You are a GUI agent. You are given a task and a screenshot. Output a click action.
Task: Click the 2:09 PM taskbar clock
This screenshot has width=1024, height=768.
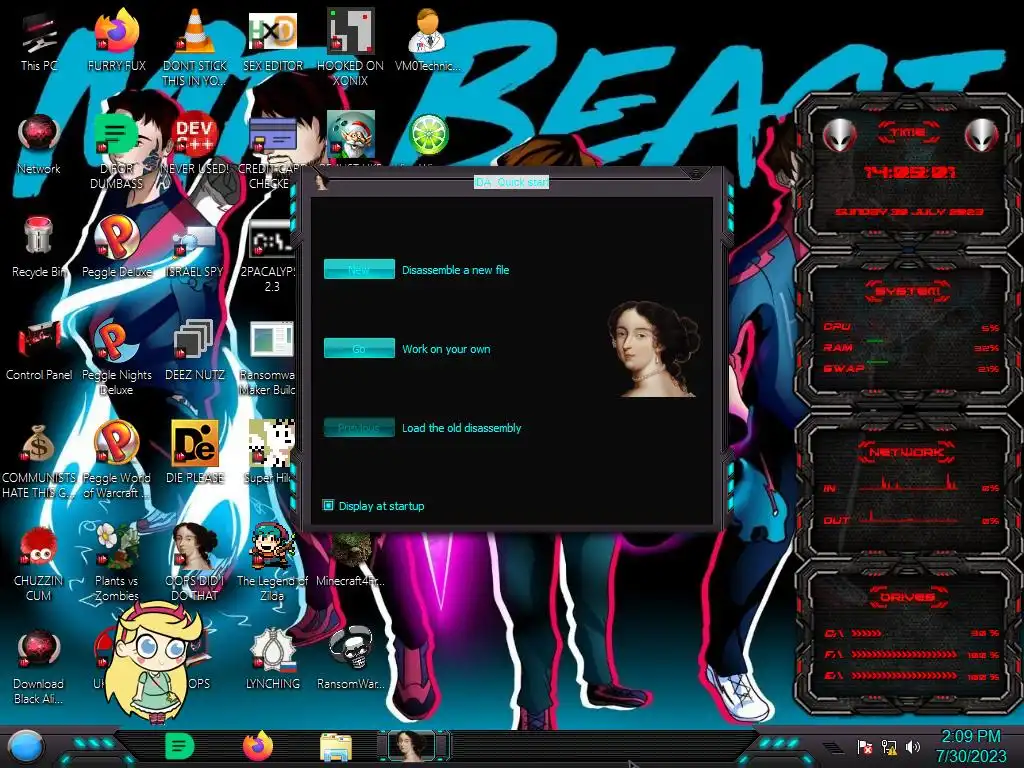[971, 746]
